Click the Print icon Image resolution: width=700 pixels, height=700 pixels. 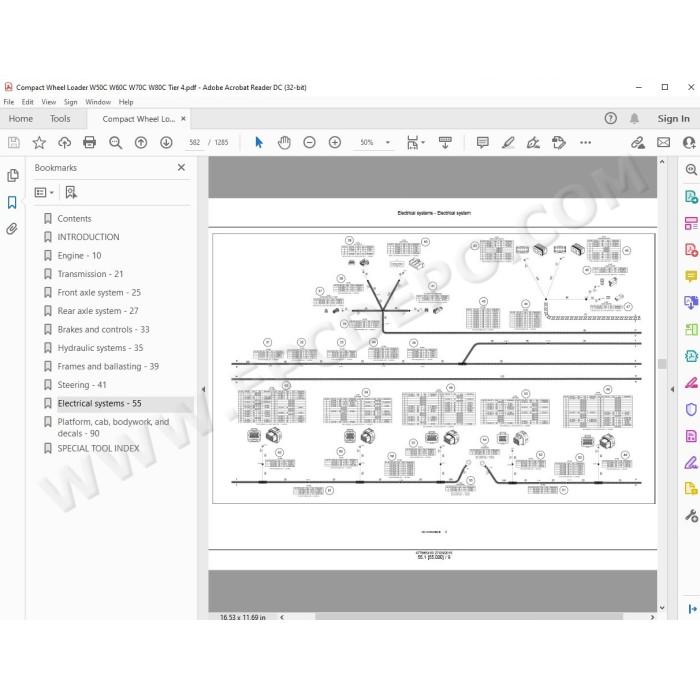(x=90, y=142)
